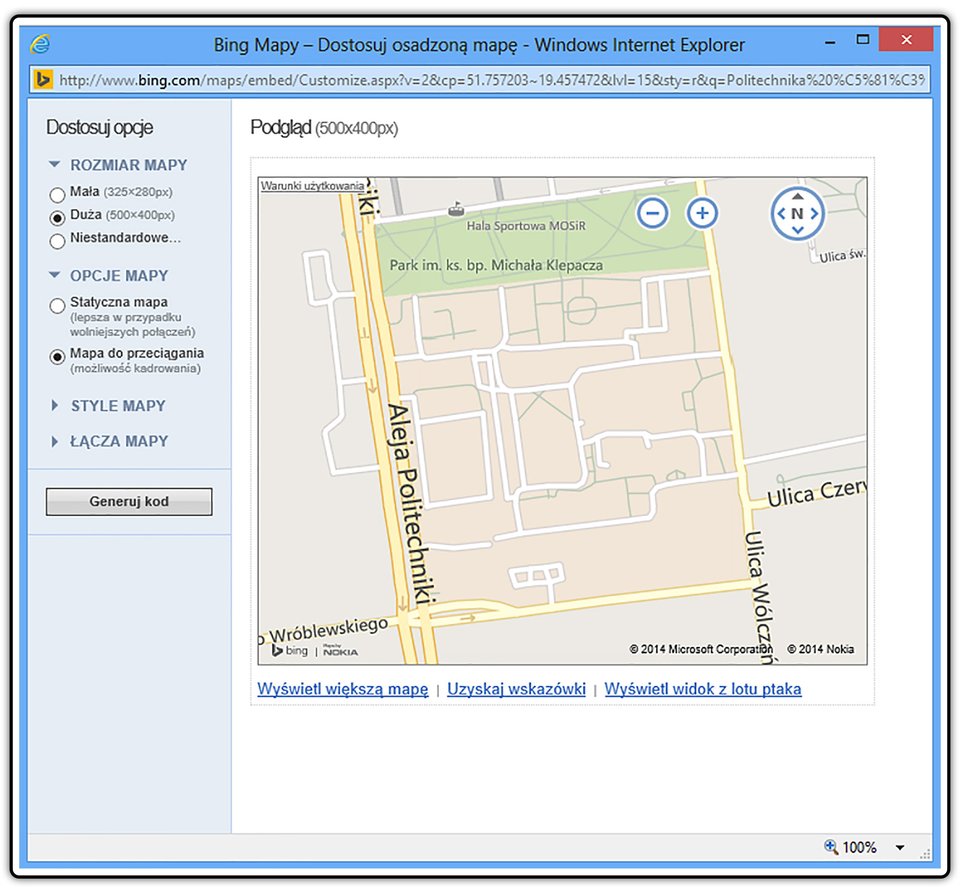This screenshot has height=893, width=960.
Task: Click the Dostosuj opcje heading
Action: tap(99, 127)
